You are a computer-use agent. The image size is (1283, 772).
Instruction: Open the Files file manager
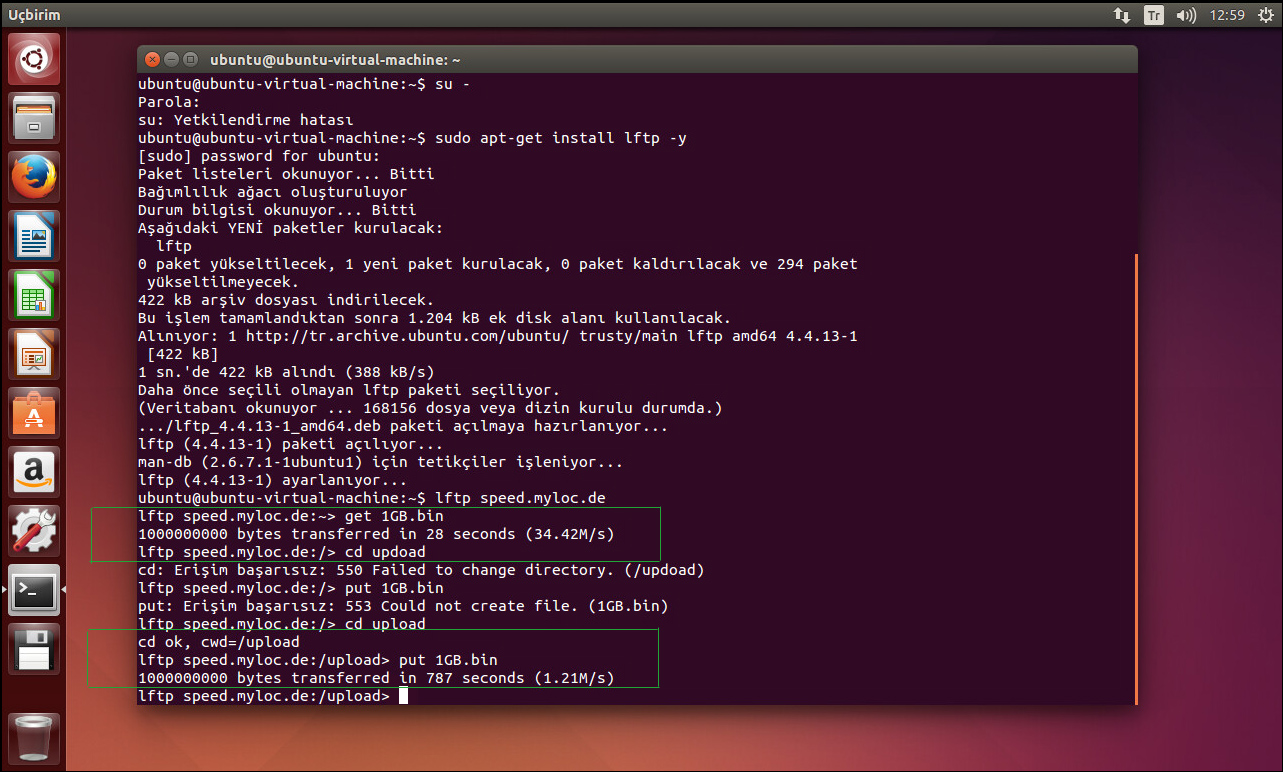pyautogui.click(x=34, y=118)
